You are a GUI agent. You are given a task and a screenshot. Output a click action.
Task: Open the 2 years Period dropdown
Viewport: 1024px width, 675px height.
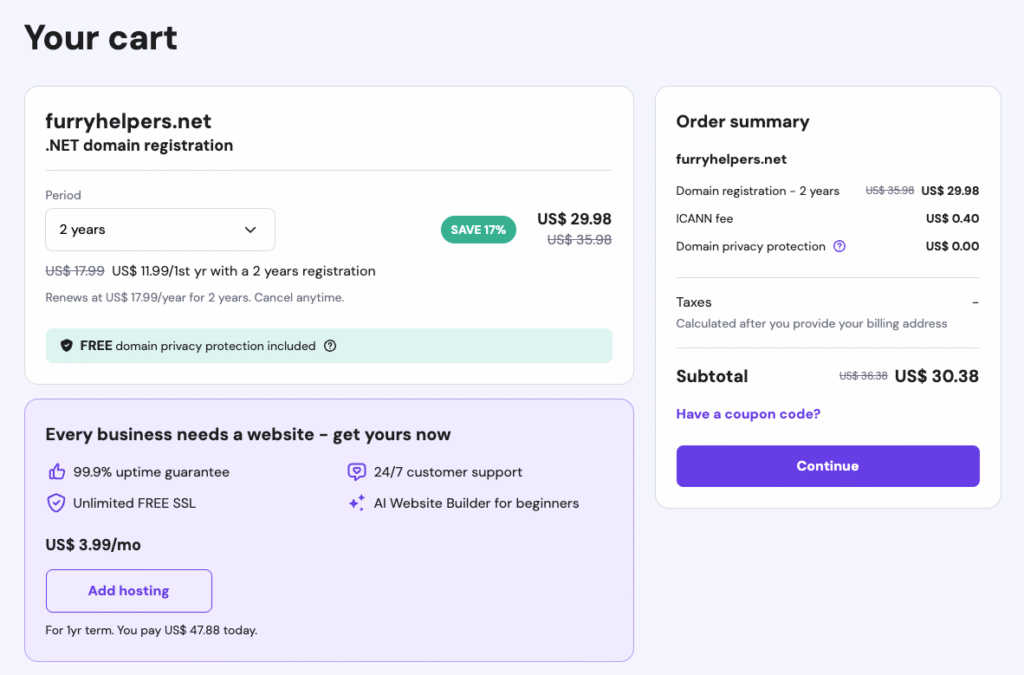[x=160, y=230]
